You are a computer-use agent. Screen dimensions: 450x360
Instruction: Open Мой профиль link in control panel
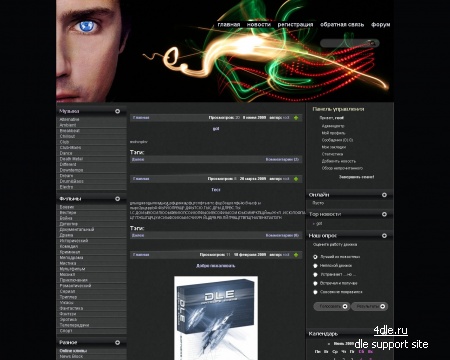[333, 133]
